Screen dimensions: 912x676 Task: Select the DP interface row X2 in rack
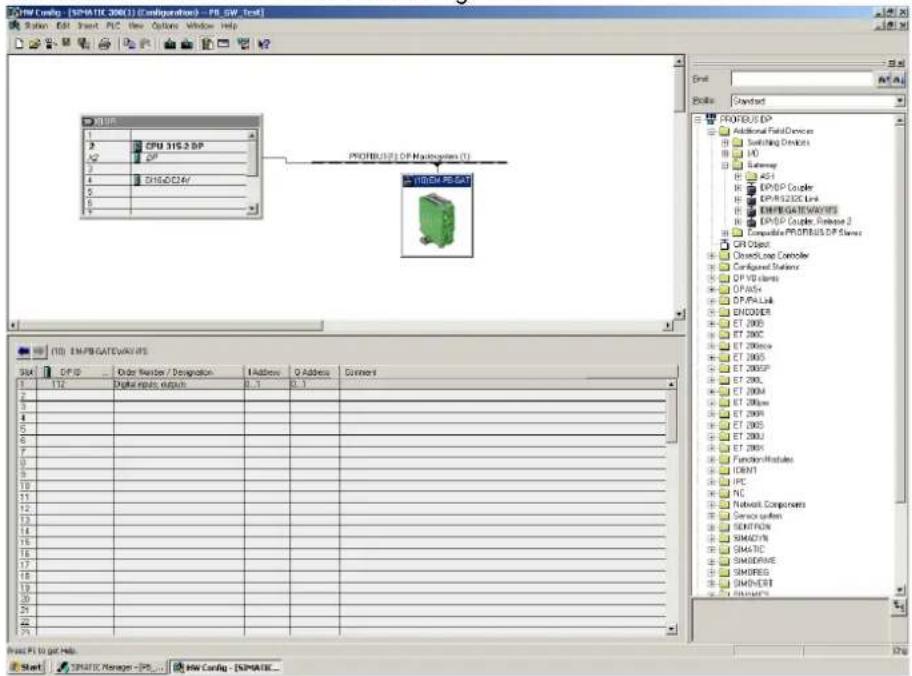coord(166,158)
